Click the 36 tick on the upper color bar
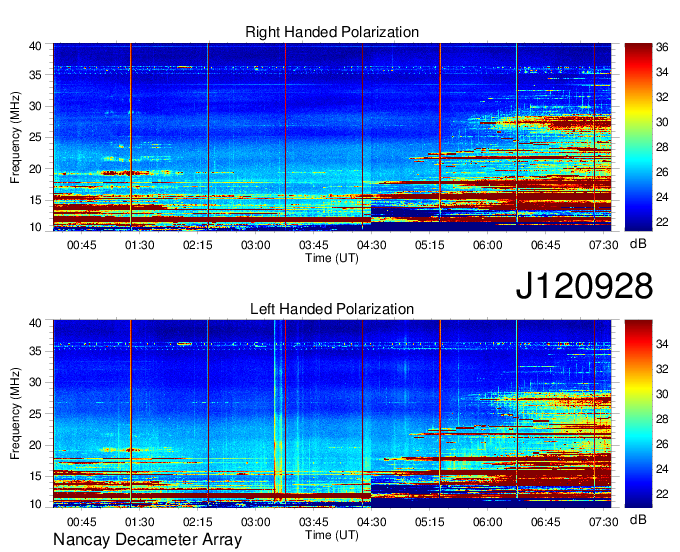680x552 pixels. 662,47
